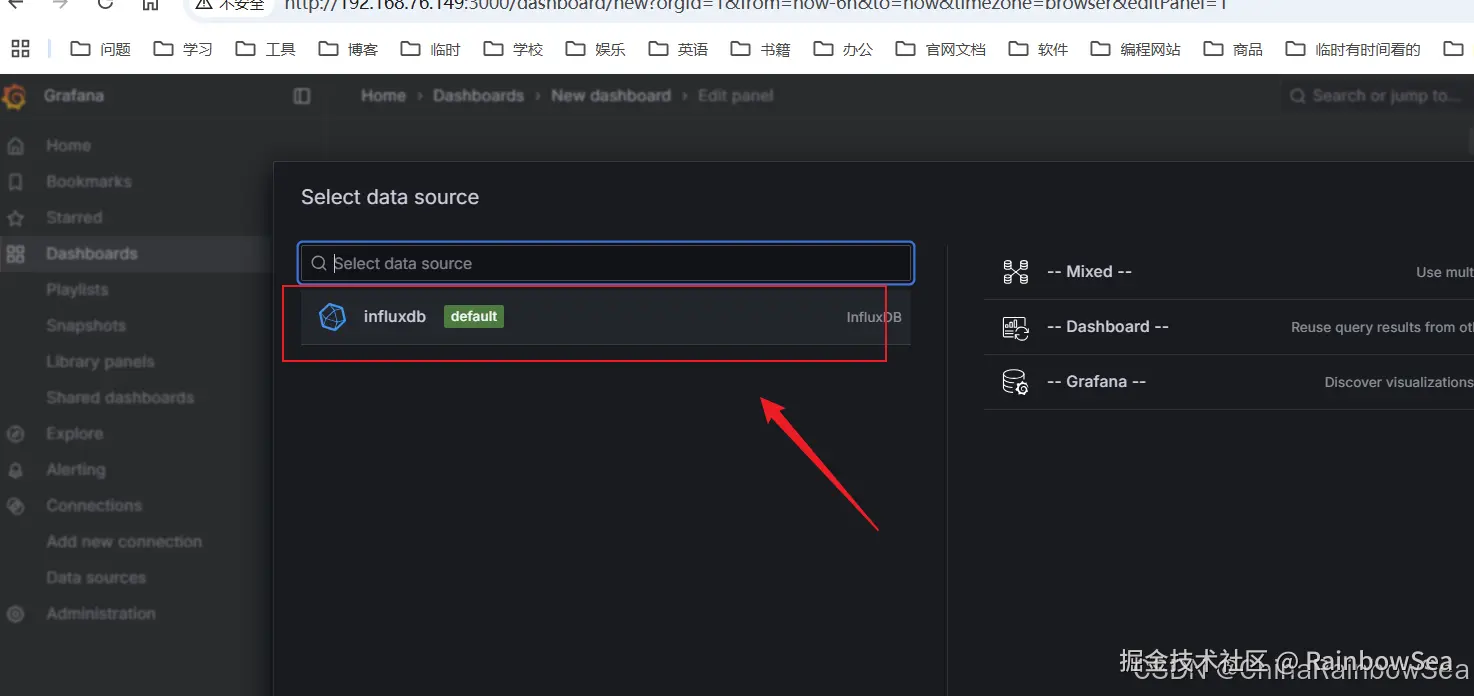Open the browser apps grid icon
This screenshot has height=696, width=1474.
tap(20, 48)
